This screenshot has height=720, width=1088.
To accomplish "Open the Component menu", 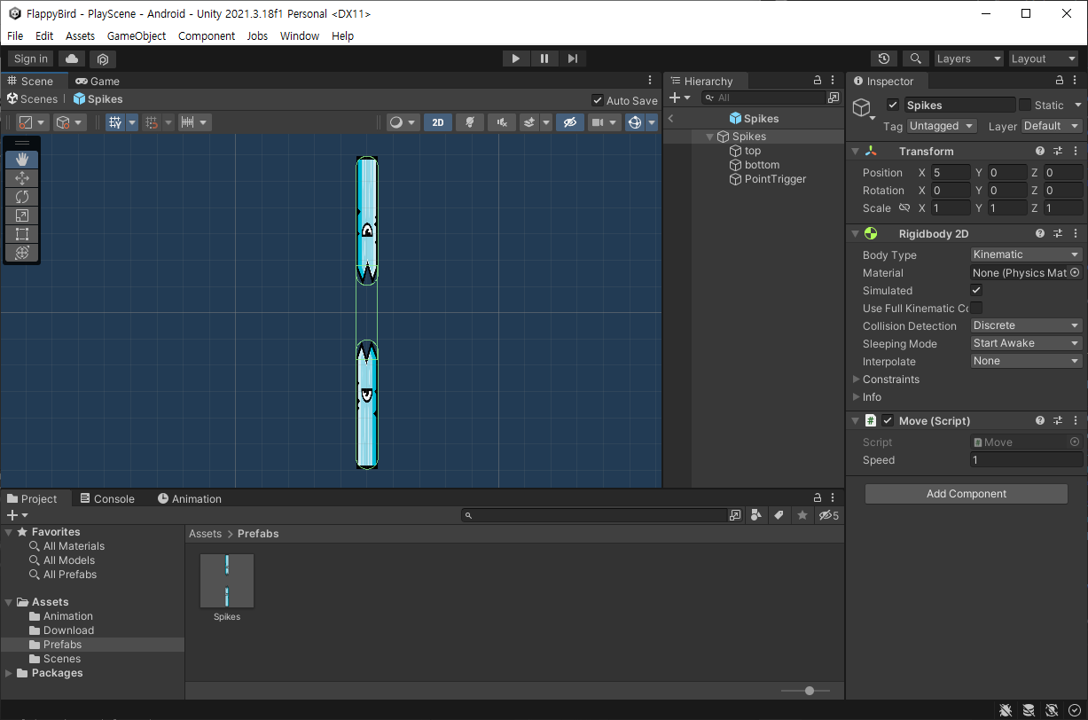I will click(x=206, y=36).
